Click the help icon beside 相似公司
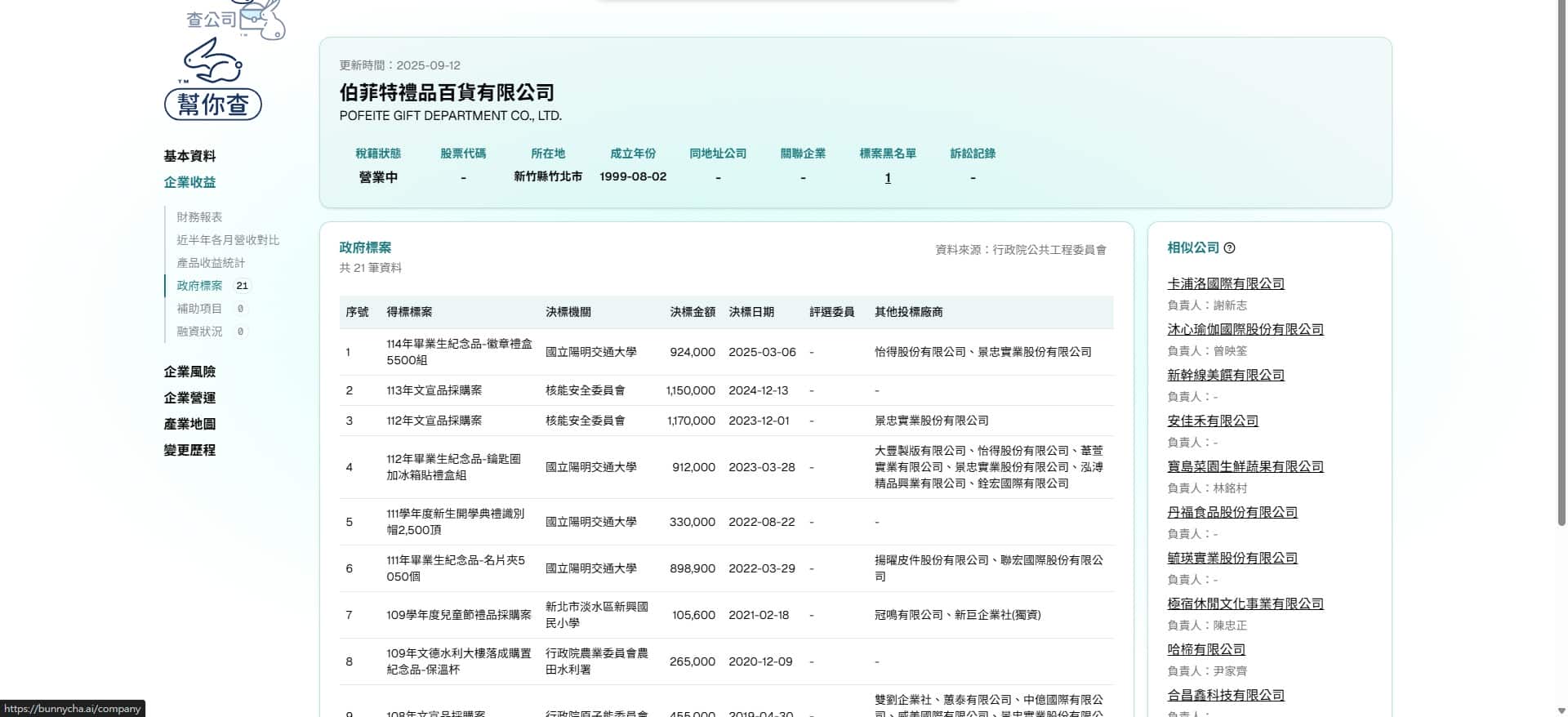 [x=1230, y=248]
